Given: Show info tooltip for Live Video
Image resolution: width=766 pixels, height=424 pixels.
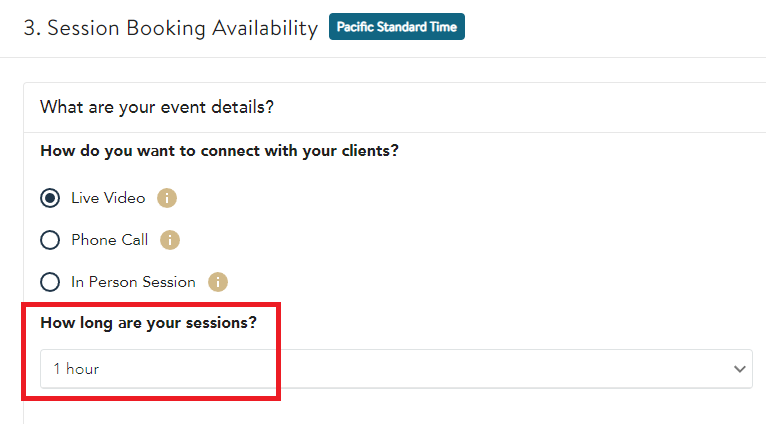Looking at the screenshot, I should [167, 198].
